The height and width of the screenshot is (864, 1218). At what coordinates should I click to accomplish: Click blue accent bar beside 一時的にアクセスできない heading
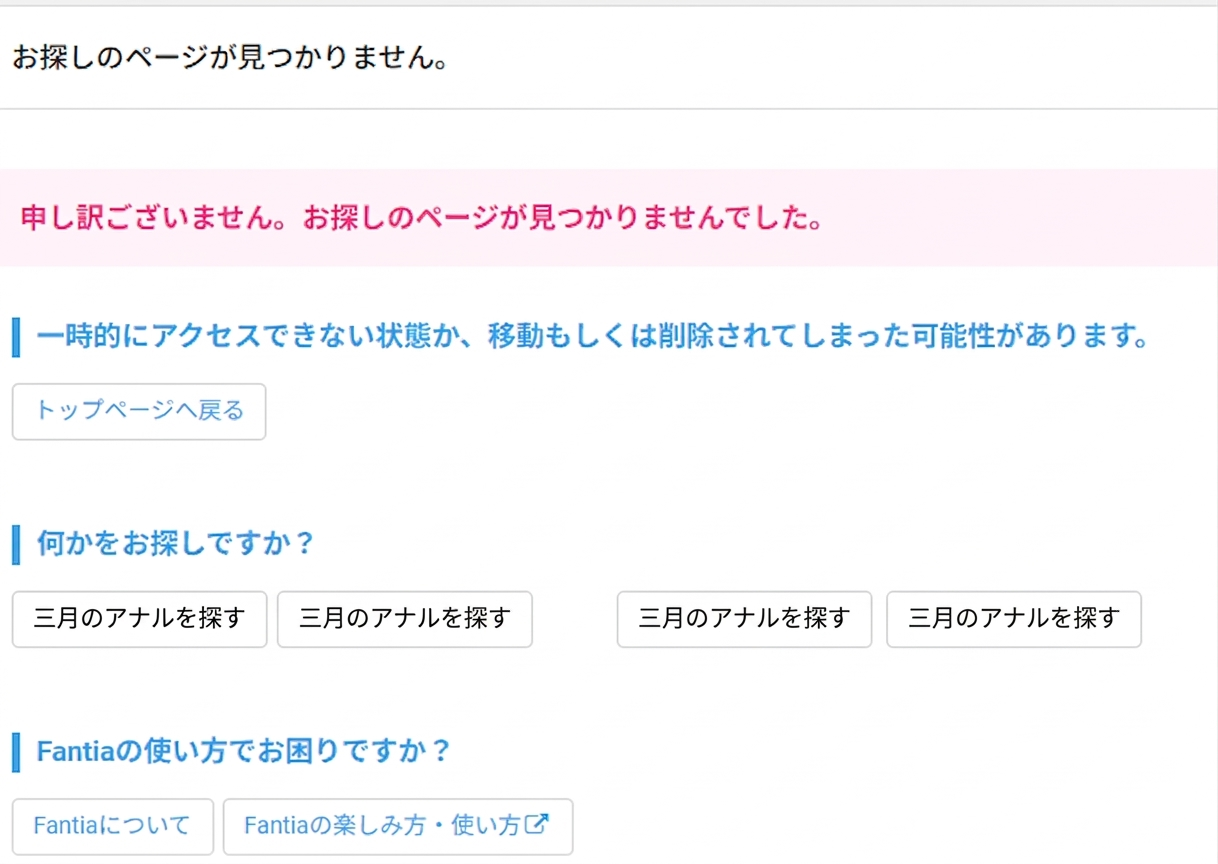coord(16,337)
